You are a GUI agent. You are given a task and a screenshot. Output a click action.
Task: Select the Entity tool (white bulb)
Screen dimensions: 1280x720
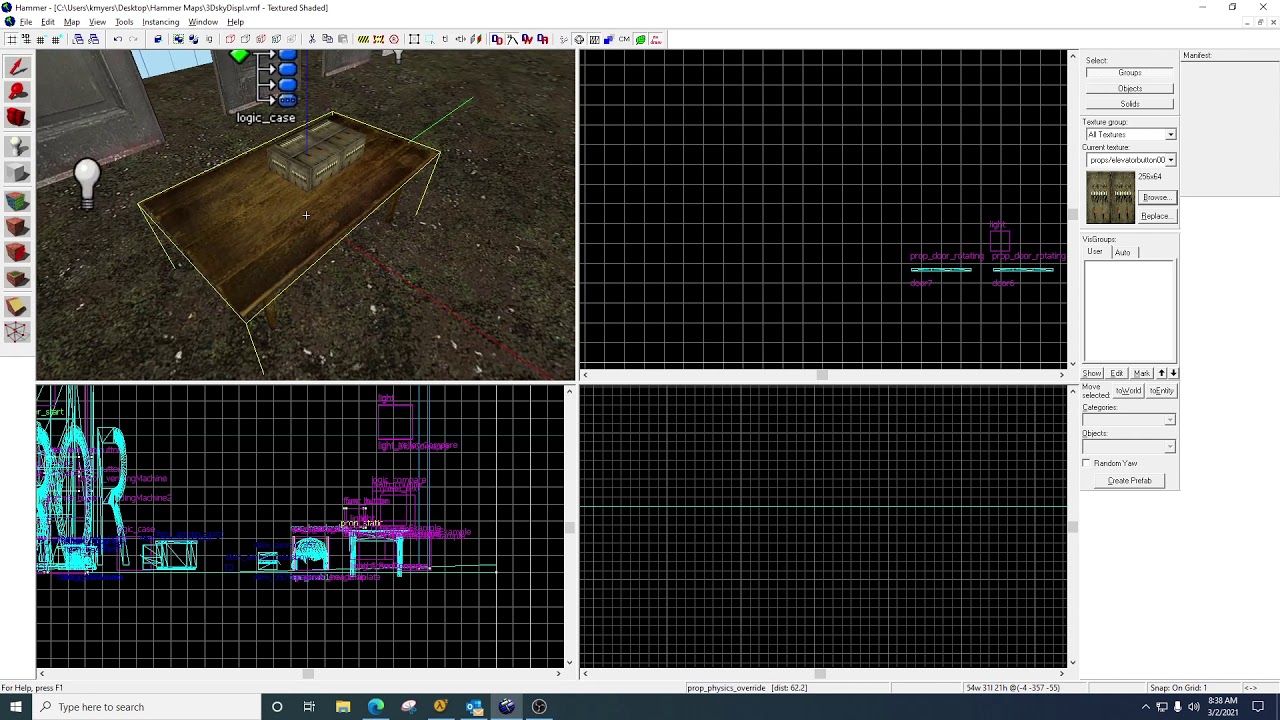[x=17, y=147]
